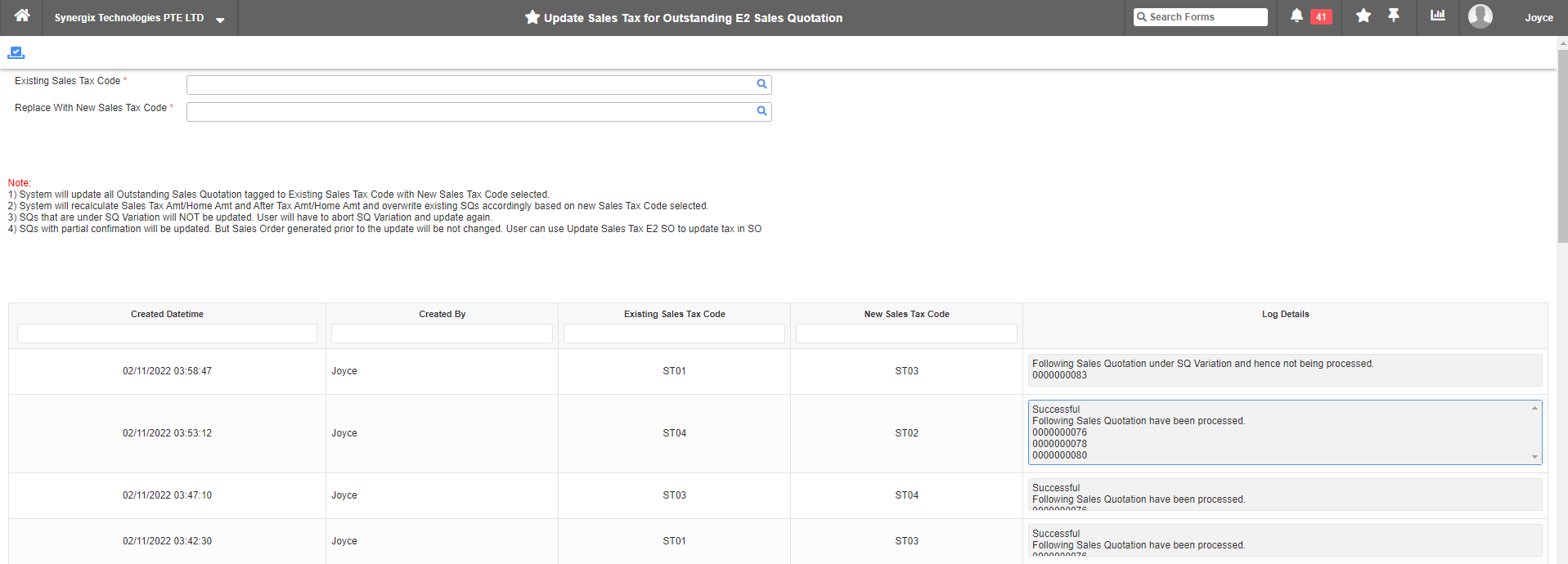Image resolution: width=1568 pixels, height=564 pixels.
Task: Click the New Sales Tax Code column filter
Action: click(x=906, y=333)
